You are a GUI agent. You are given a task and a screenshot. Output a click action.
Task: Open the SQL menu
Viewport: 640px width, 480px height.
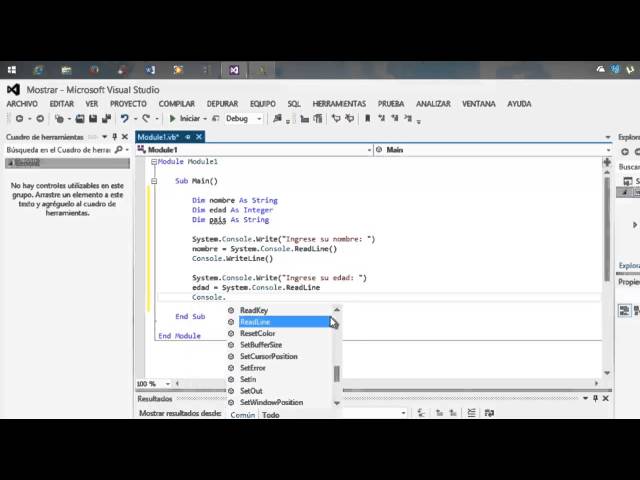(294, 104)
